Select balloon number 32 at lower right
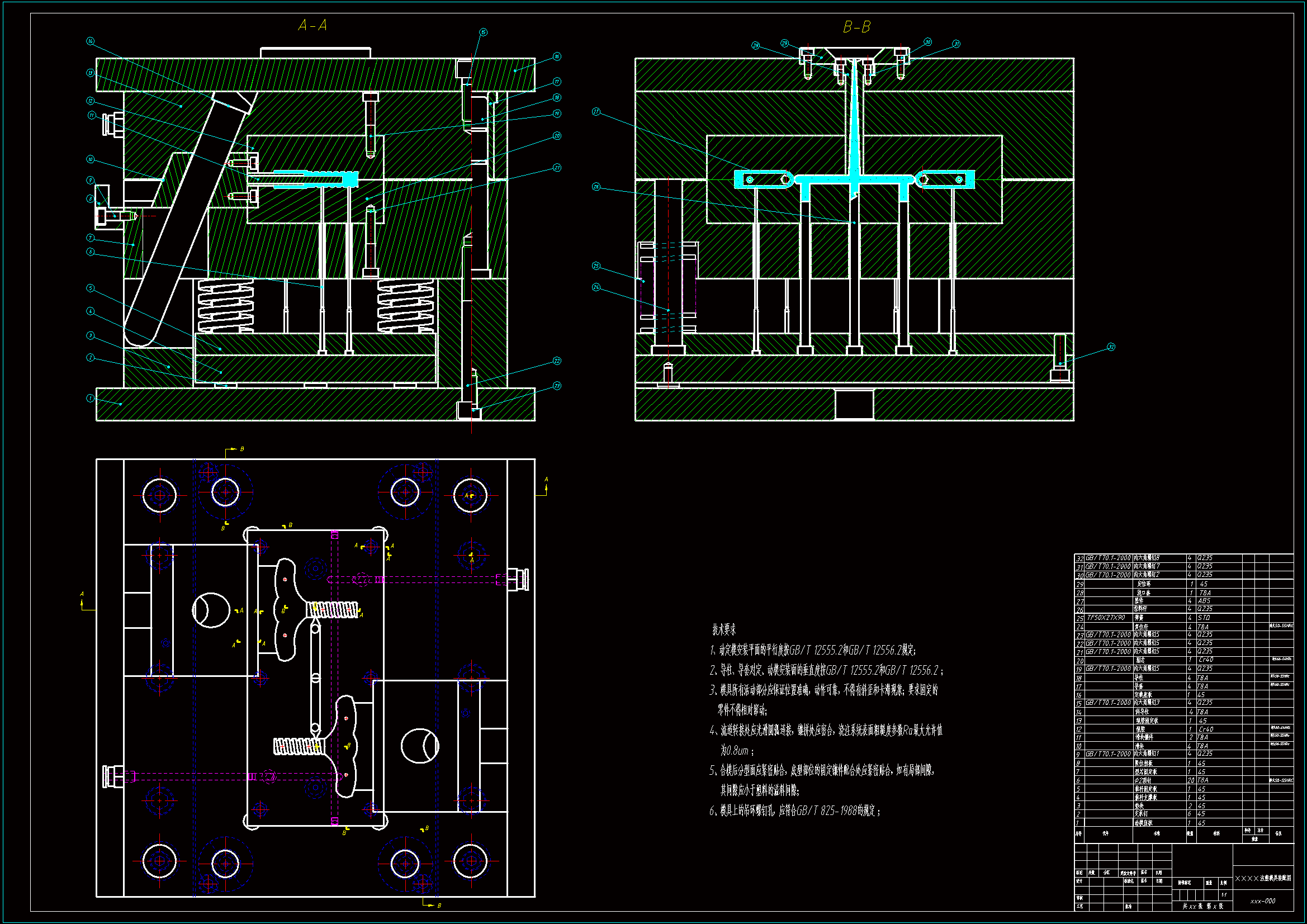The width and height of the screenshot is (1307, 924). click(1111, 347)
